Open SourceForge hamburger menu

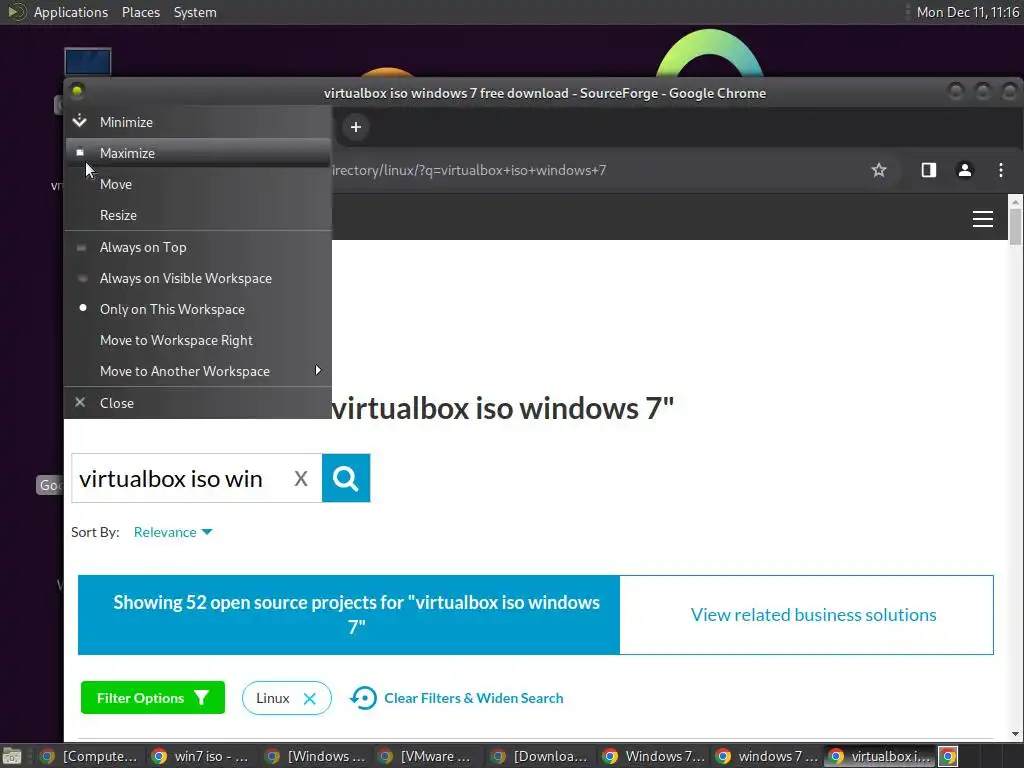tap(983, 219)
